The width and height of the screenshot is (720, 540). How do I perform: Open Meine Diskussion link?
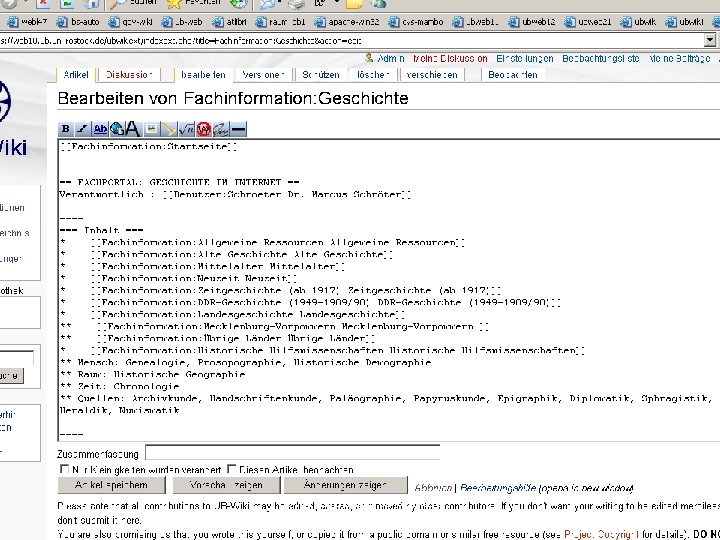(x=450, y=59)
